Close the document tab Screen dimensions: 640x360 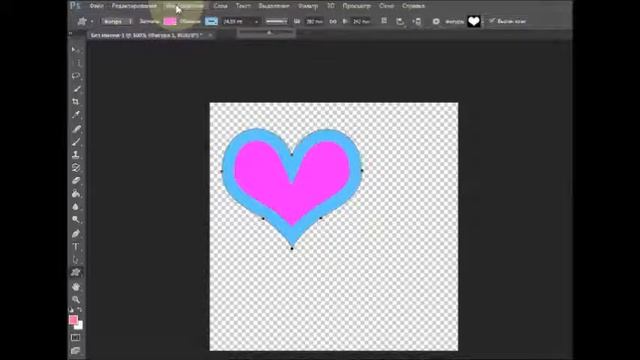[x=210, y=36]
